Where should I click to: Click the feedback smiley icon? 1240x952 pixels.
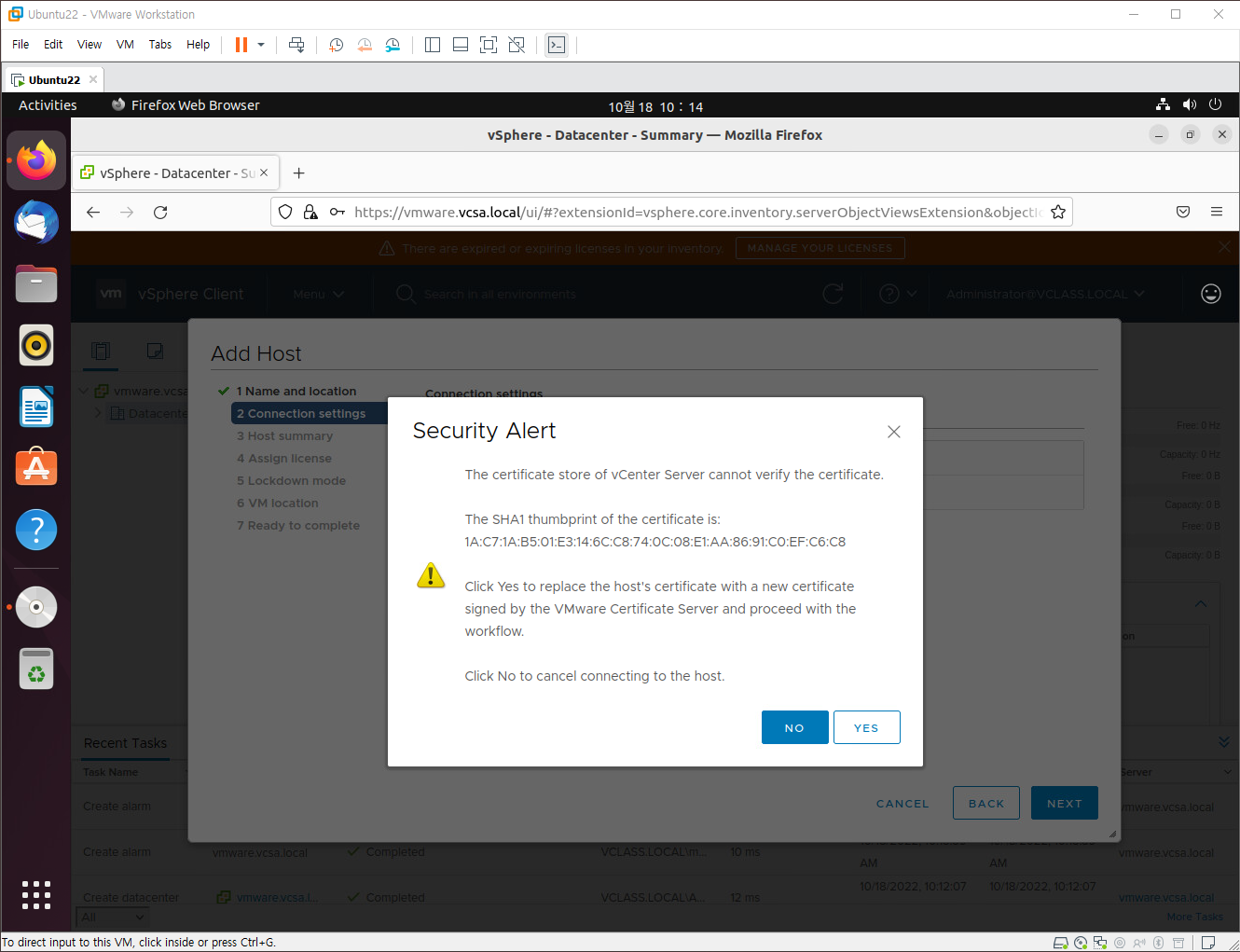click(1210, 294)
